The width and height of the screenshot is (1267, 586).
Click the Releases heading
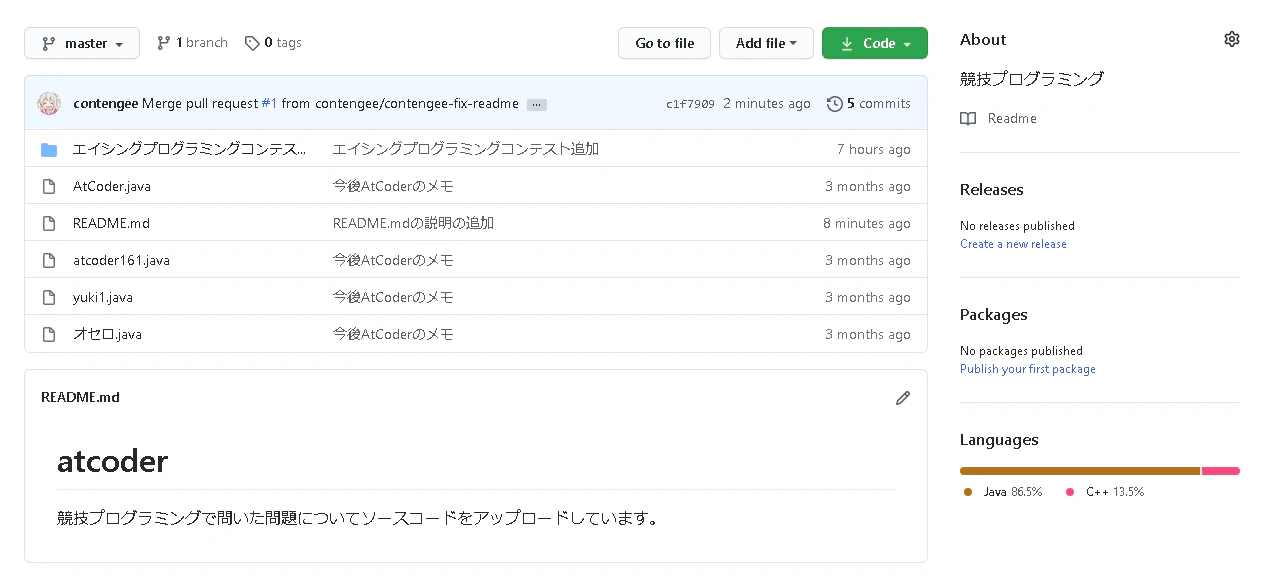(x=992, y=189)
